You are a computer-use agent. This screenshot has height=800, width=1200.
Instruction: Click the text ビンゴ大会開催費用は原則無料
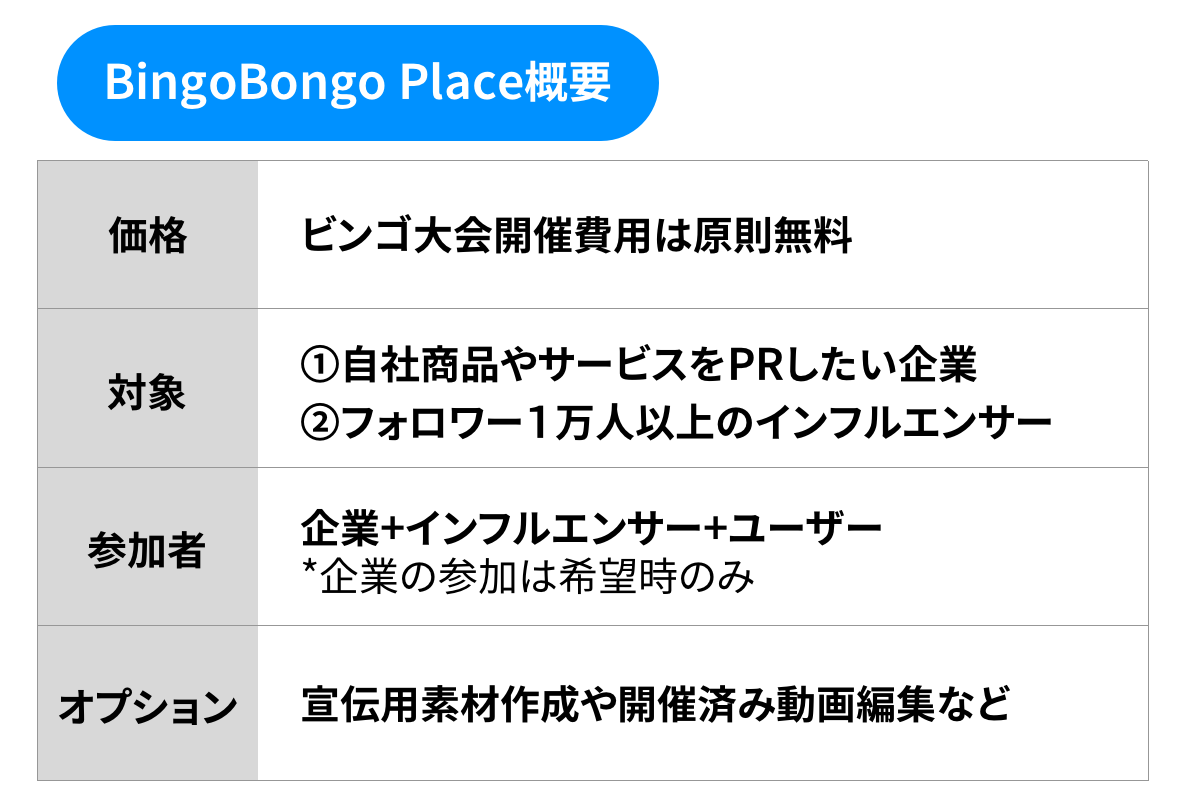click(x=576, y=238)
